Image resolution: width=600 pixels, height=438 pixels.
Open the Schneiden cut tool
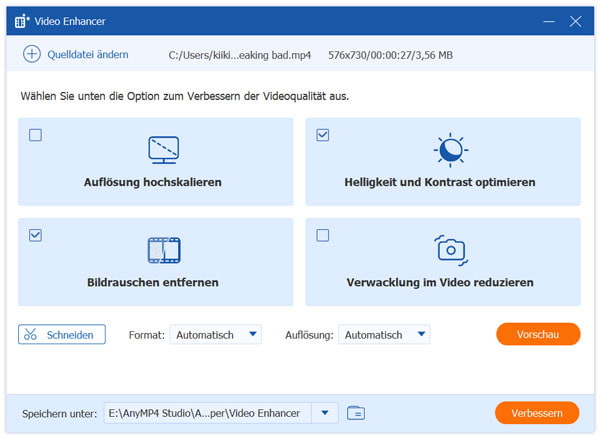(x=62, y=335)
